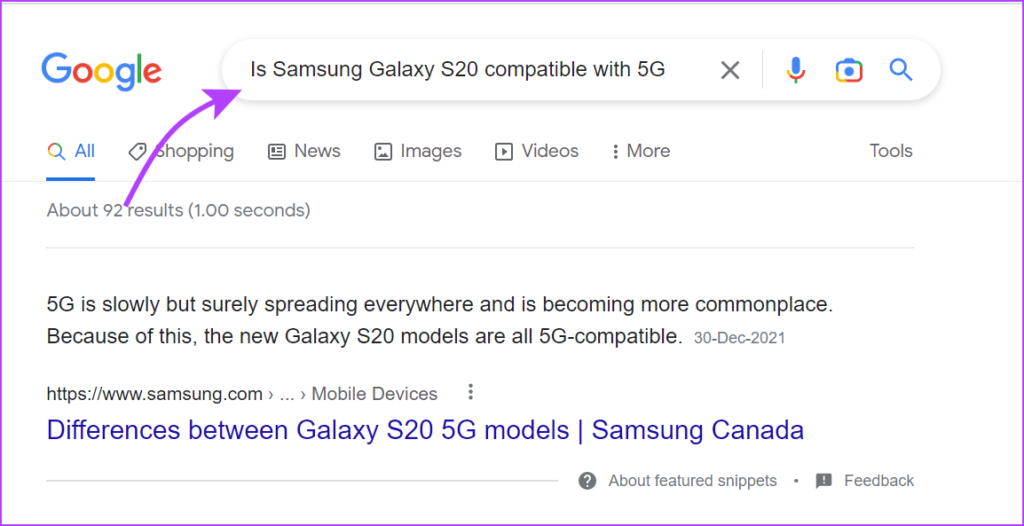Open the Tools options
This screenshot has width=1024, height=526.
[891, 151]
